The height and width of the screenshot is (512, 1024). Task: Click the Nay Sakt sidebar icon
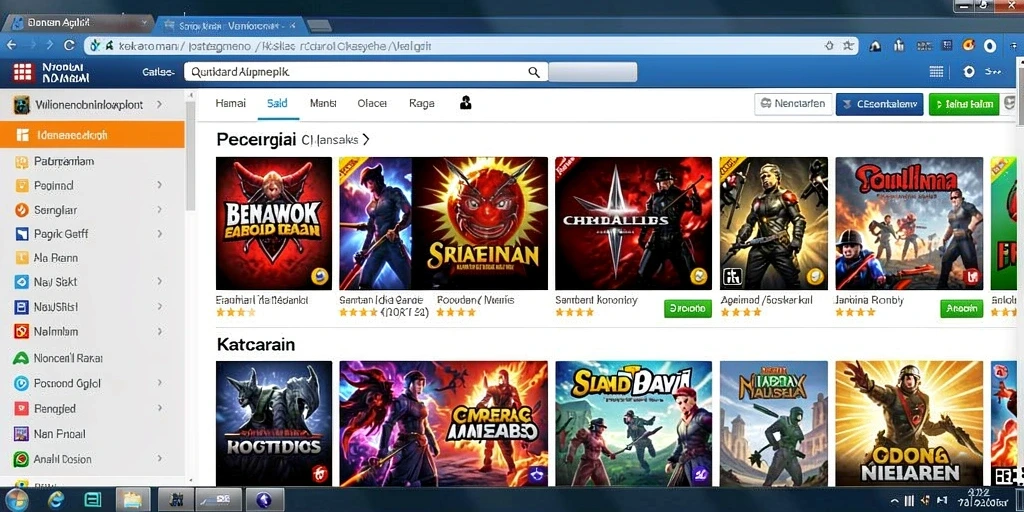[22, 282]
